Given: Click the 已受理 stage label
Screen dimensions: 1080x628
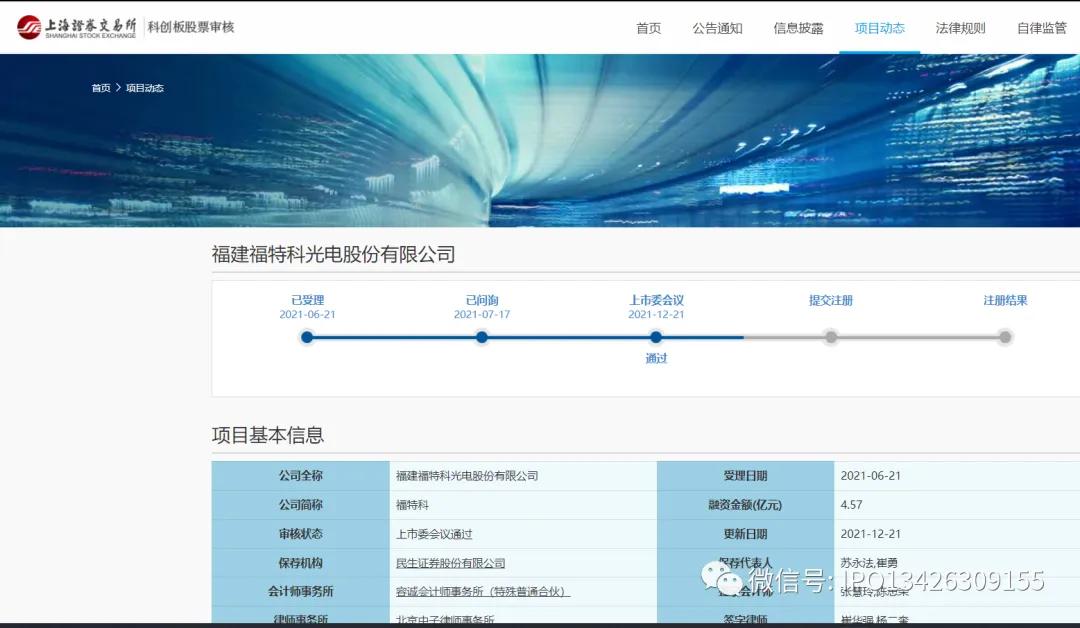Looking at the screenshot, I should (307, 300).
